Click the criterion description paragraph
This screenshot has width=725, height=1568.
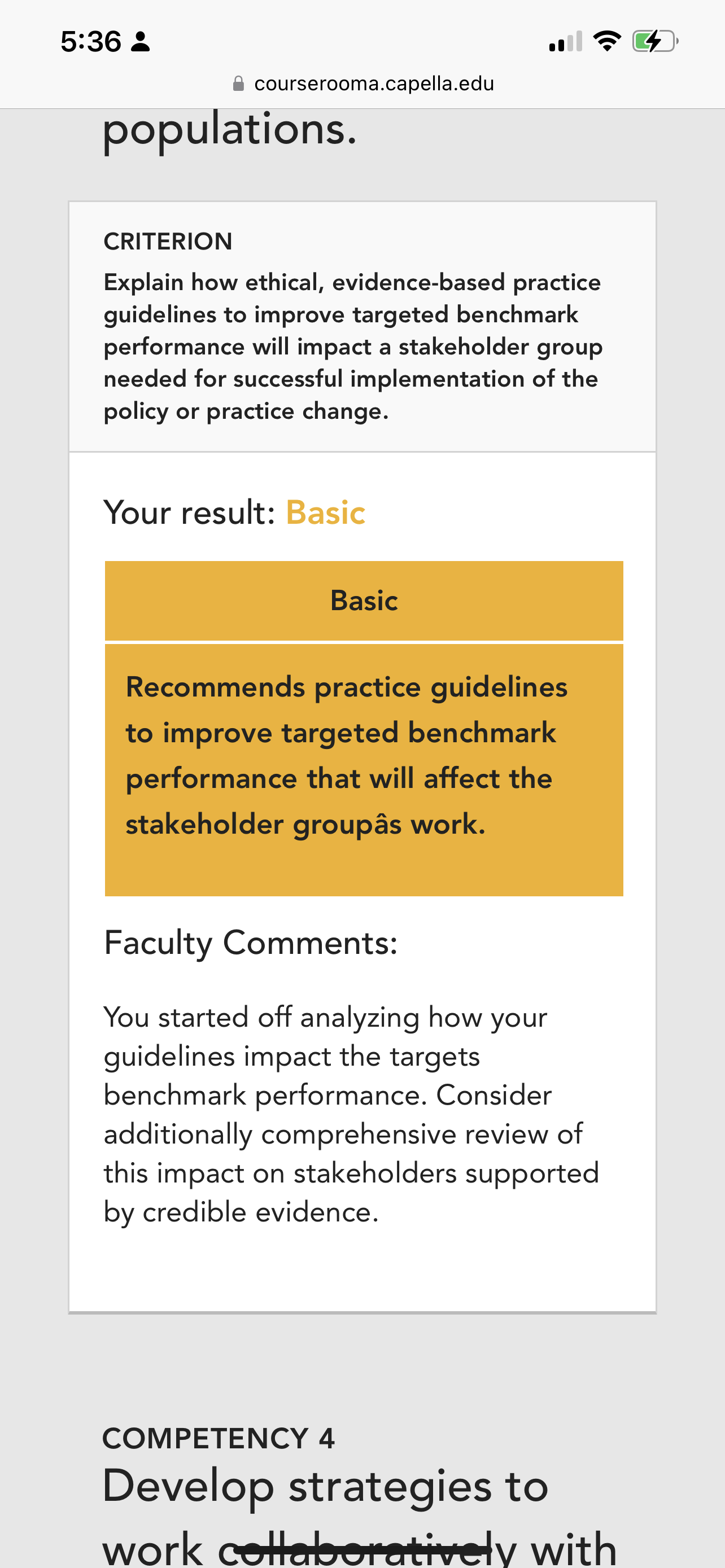point(353,347)
